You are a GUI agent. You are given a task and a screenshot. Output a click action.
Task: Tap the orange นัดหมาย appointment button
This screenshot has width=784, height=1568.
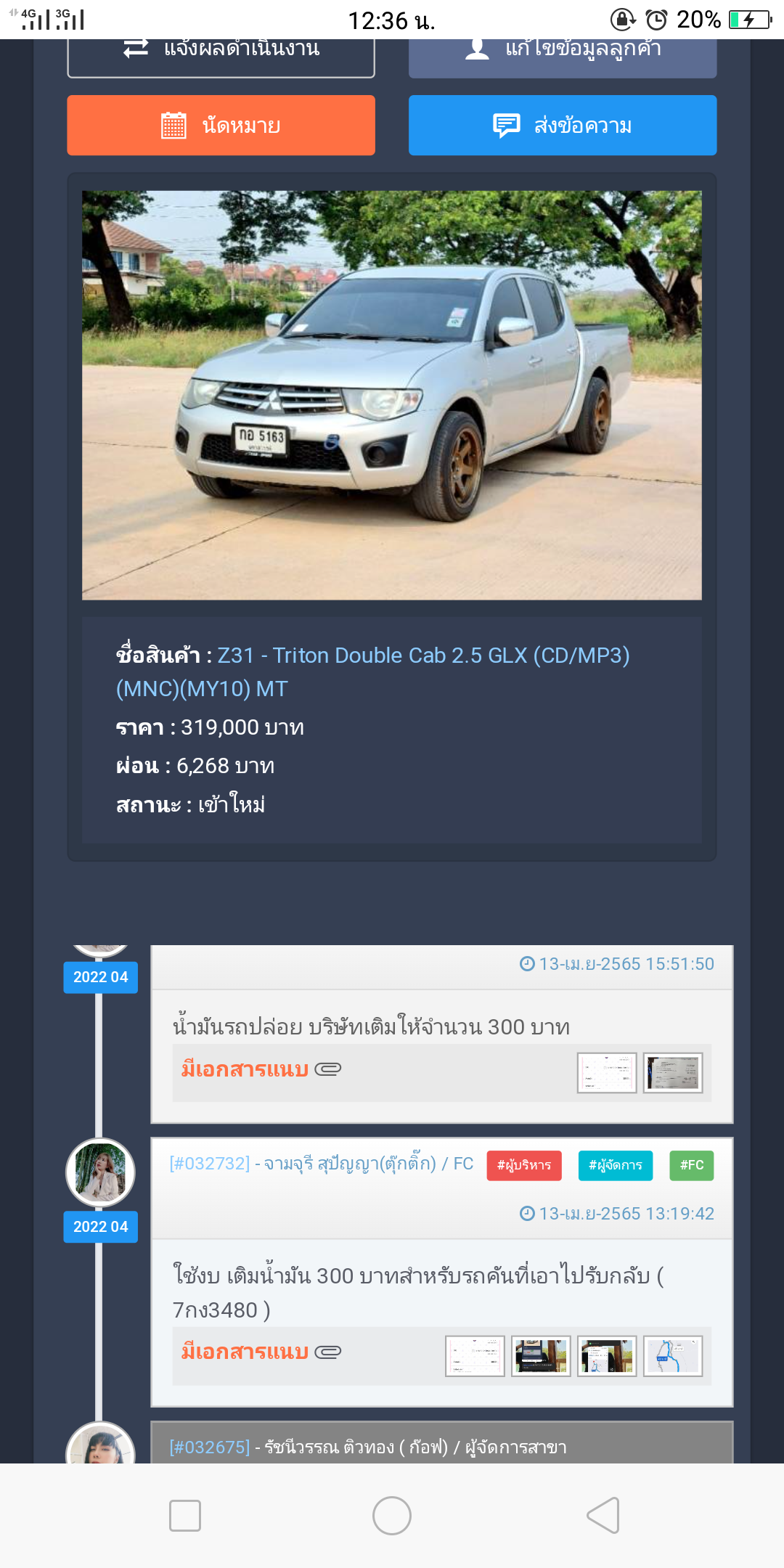221,125
